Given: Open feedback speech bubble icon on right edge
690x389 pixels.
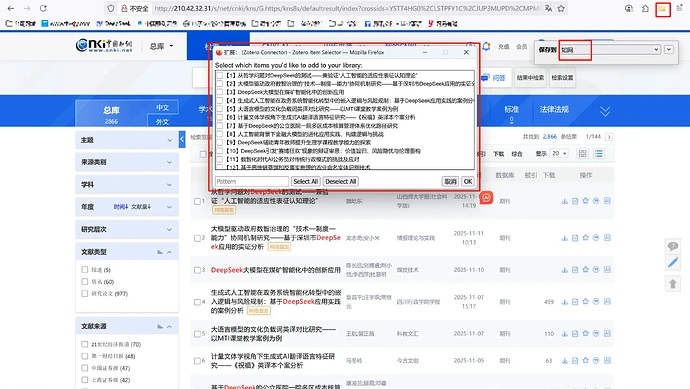Looking at the screenshot, I should 673,246.
